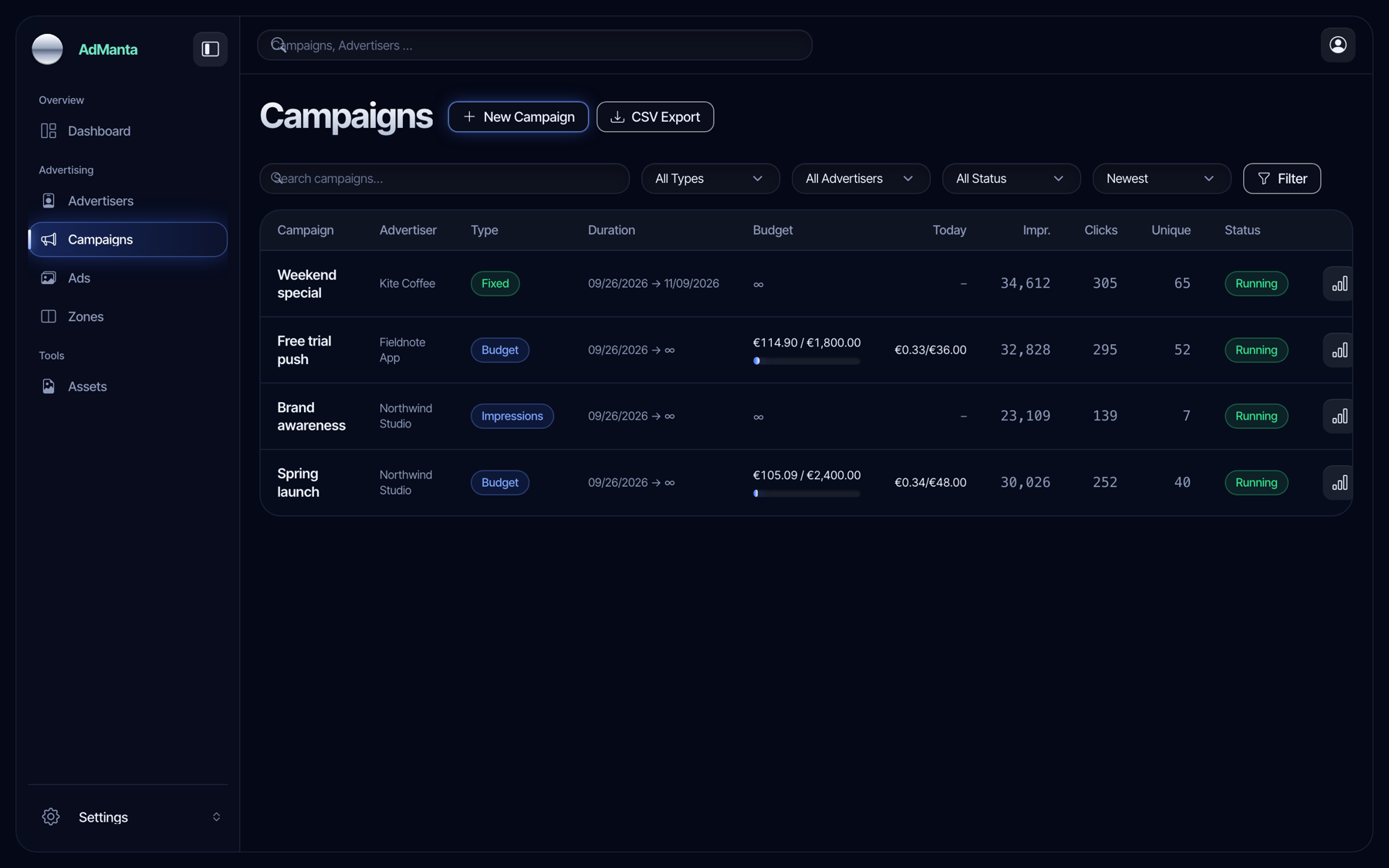1389x868 pixels.
Task: Click the AdManta logo avatar
Action: [x=47, y=49]
